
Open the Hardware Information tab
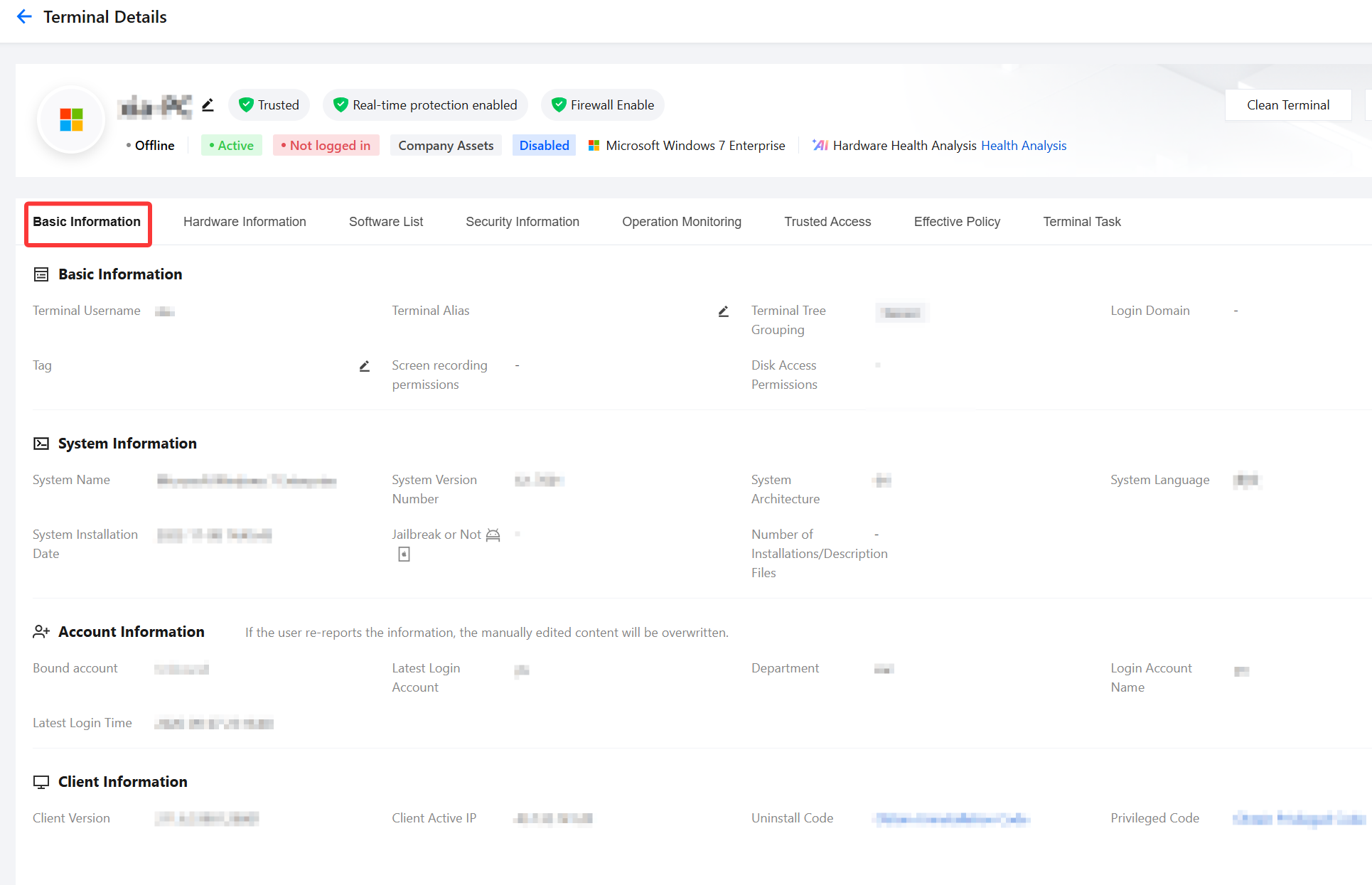[x=245, y=222]
